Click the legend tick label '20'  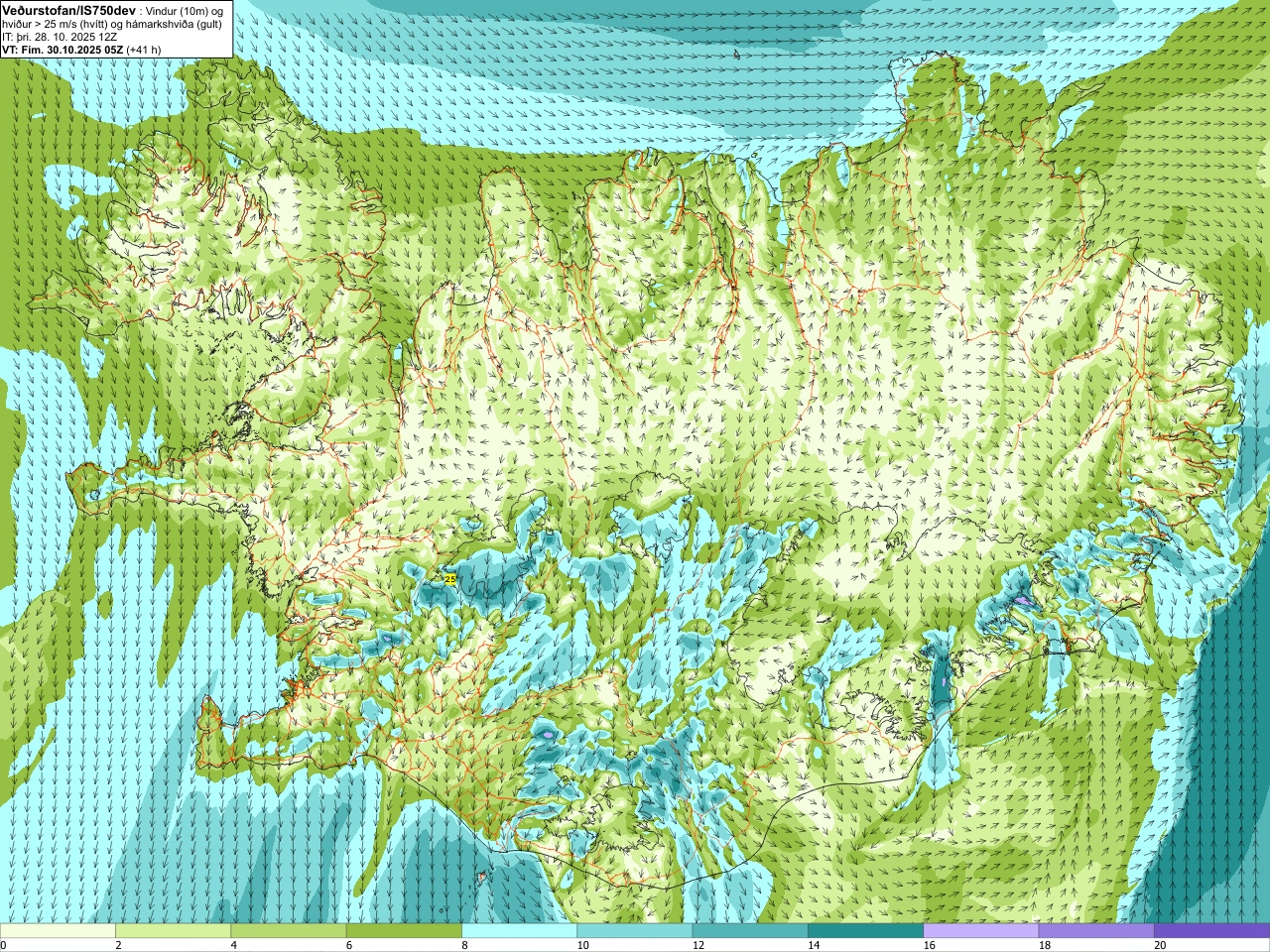coord(1160,945)
